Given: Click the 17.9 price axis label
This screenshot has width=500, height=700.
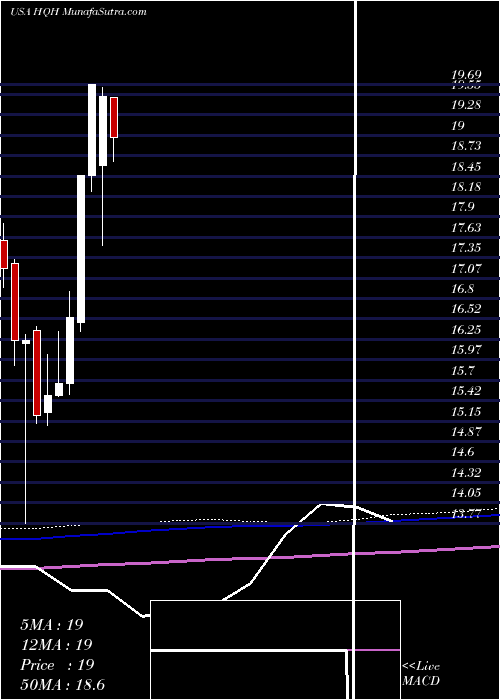Looking at the screenshot, I should [x=463, y=207].
